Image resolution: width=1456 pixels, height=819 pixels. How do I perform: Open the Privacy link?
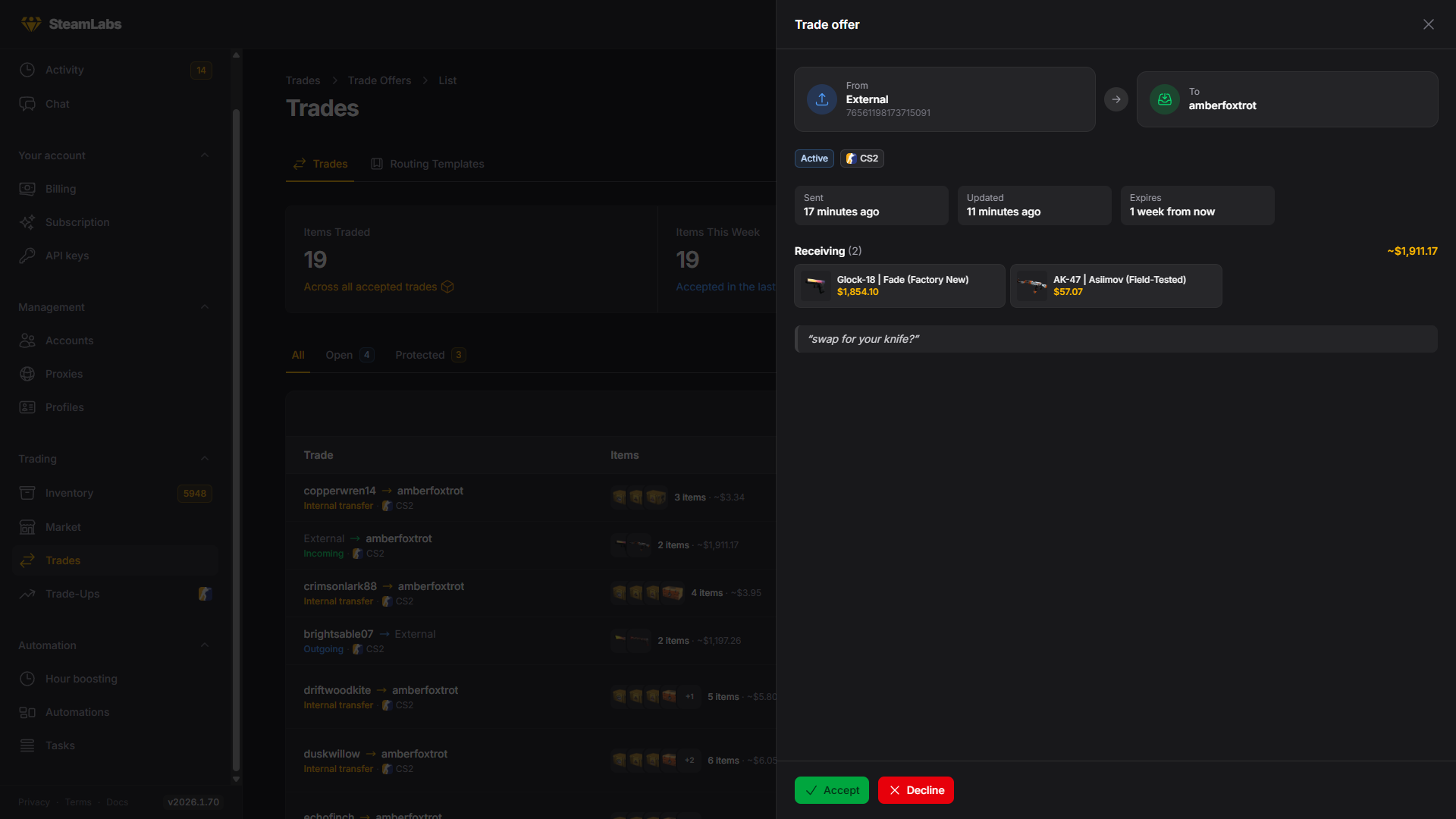click(x=34, y=802)
